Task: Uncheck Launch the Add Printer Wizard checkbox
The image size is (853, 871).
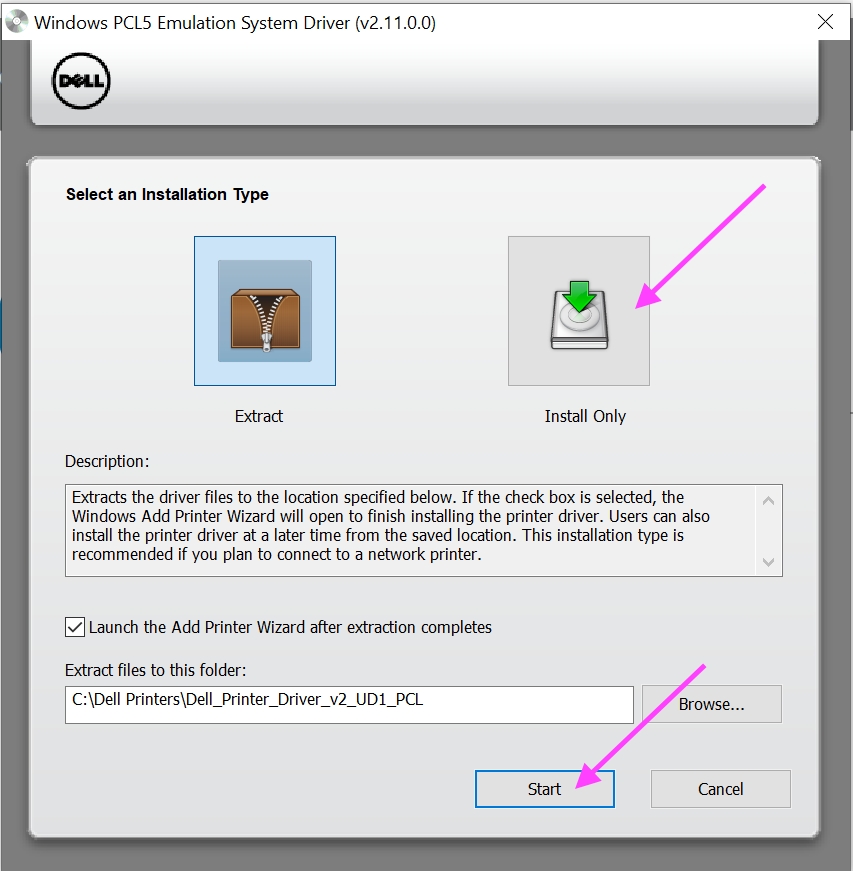Action: (75, 627)
